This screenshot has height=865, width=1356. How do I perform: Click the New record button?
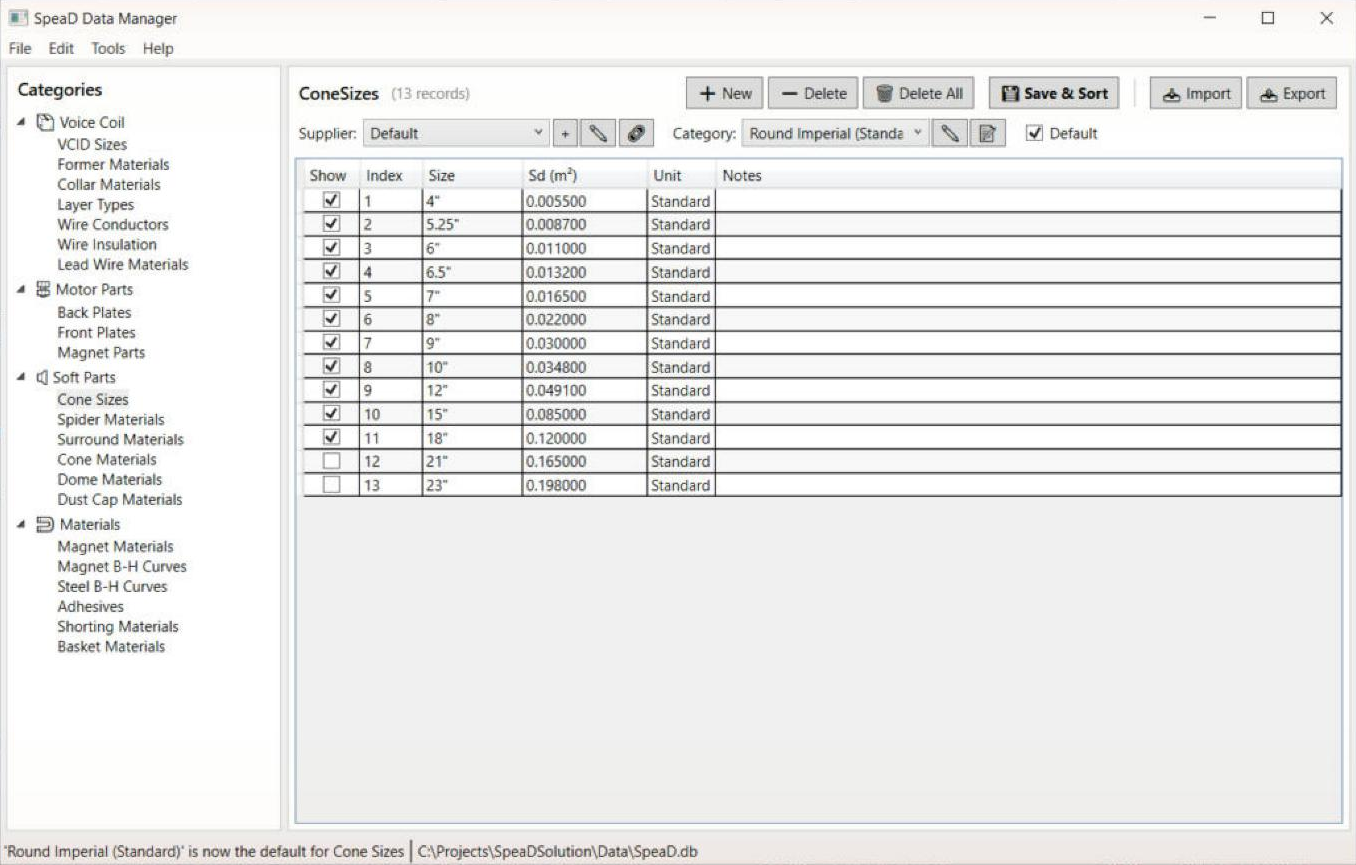click(x=725, y=93)
